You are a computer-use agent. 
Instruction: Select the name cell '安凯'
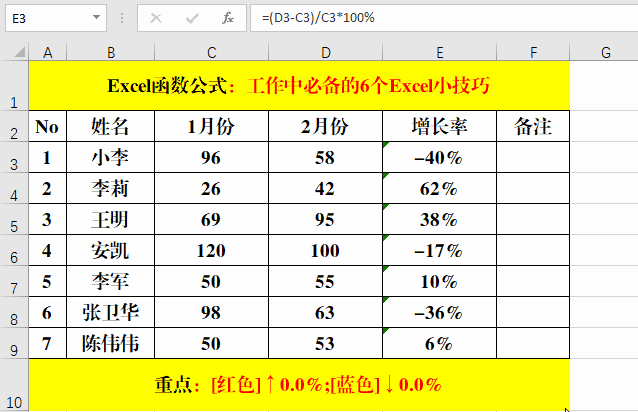111,250
